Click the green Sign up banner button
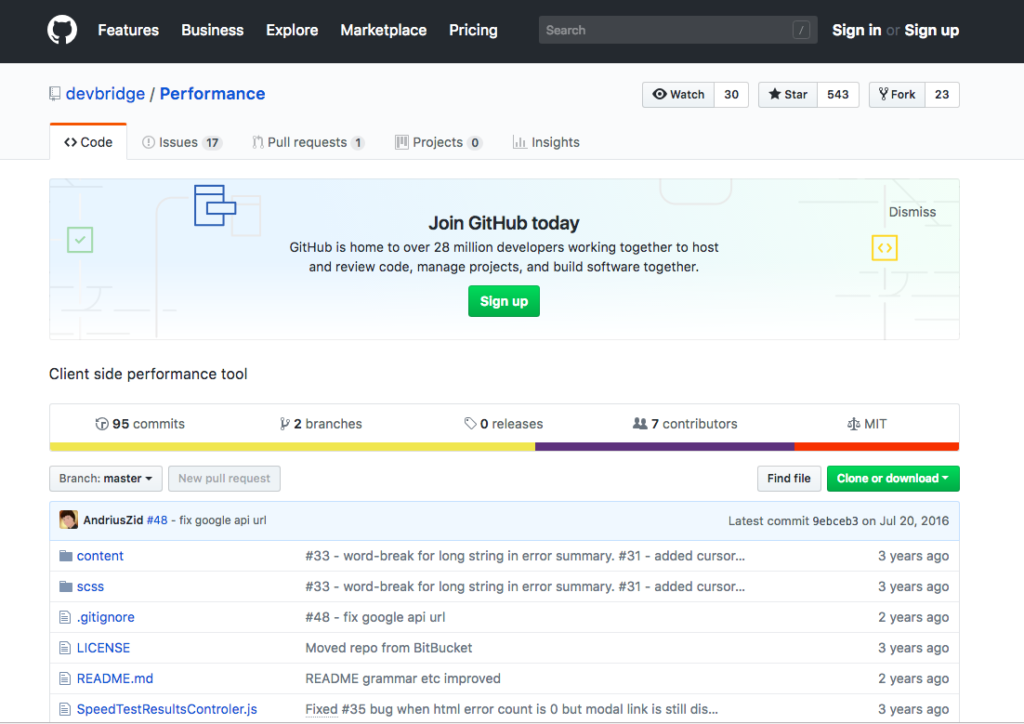The image size is (1024, 724). [504, 301]
